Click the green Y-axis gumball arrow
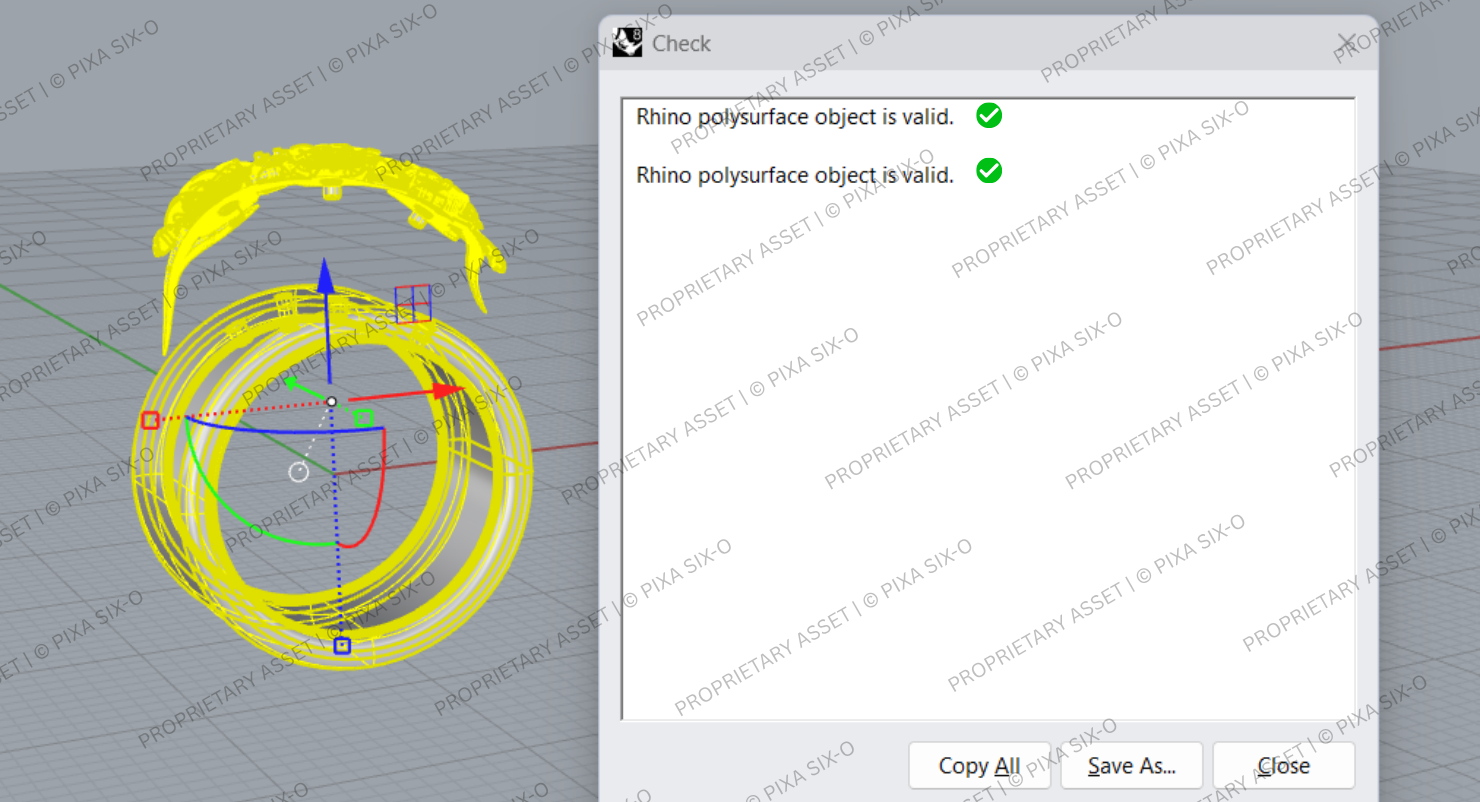Image resolution: width=1480 pixels, height=802 pixels. [290, 382]
